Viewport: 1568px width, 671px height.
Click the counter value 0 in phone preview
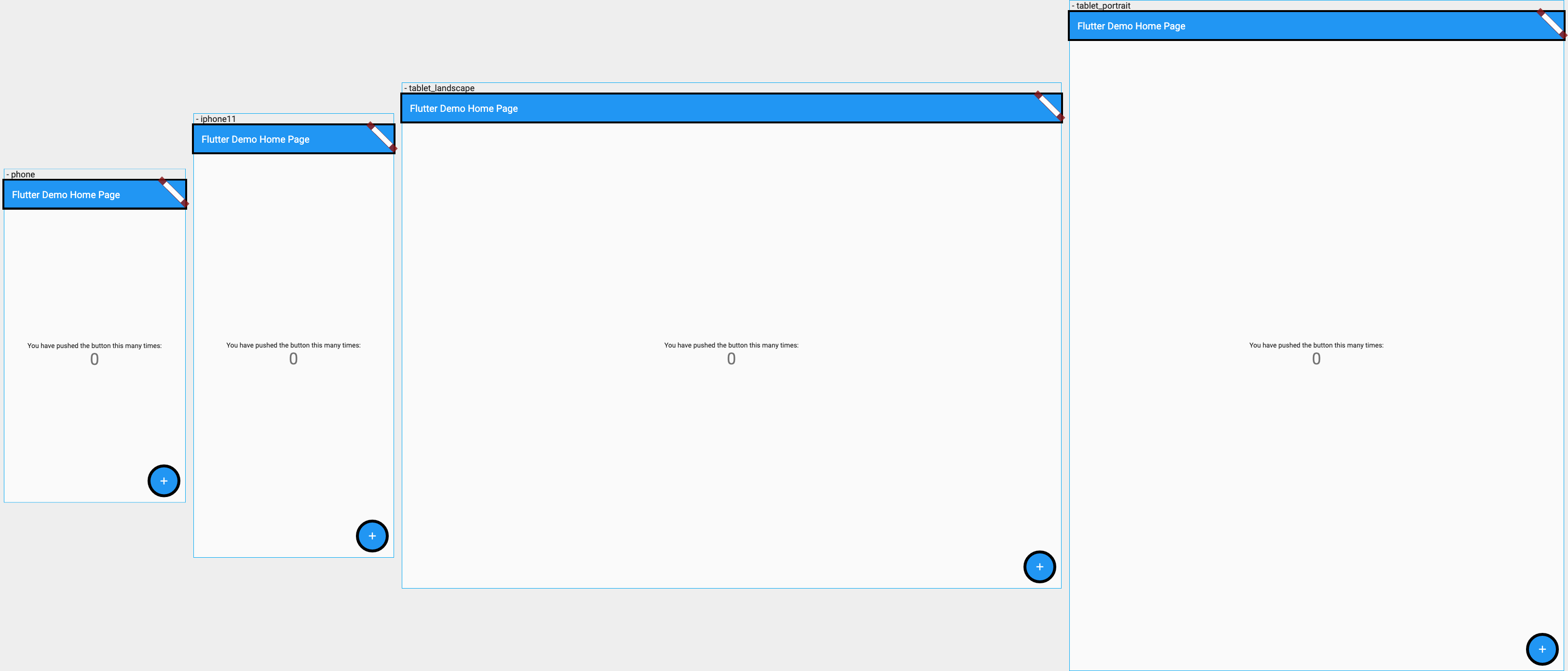point(95,359)
